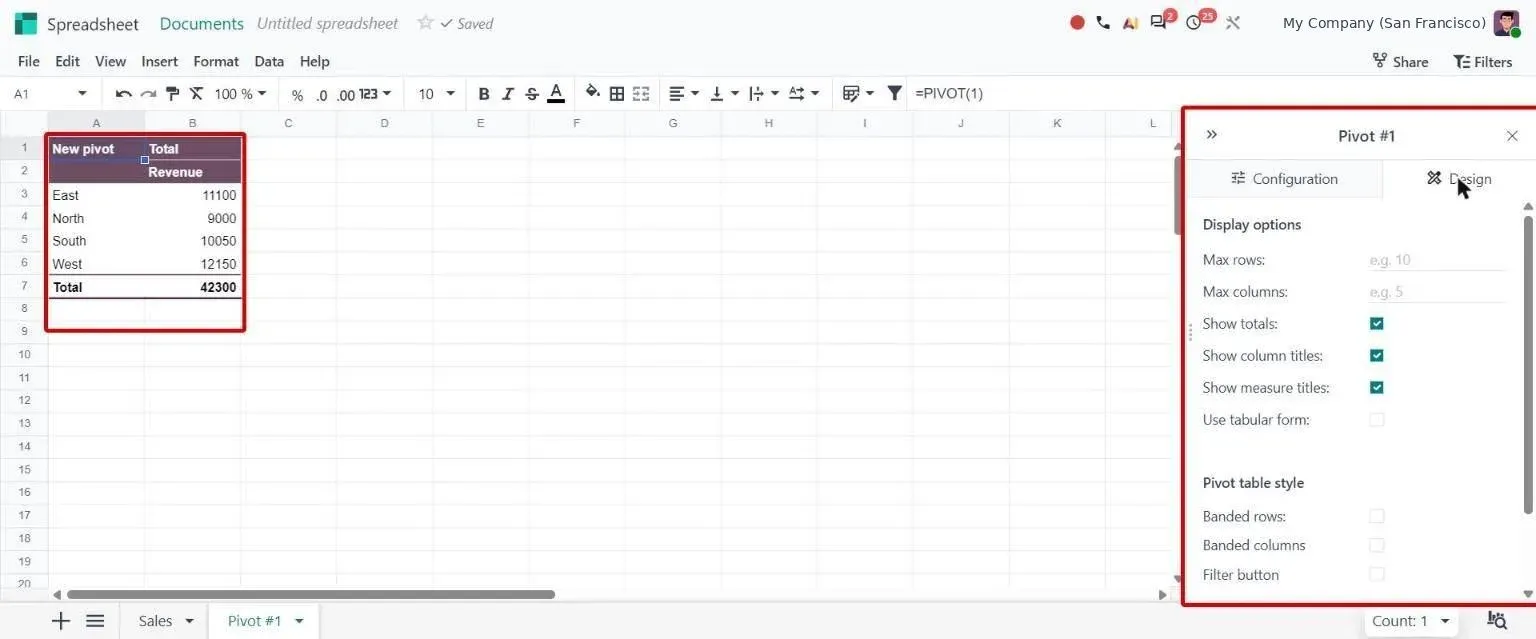1536x639 pixels.
Task: Enable Filter button checkbox
Action: point(1377,574)
